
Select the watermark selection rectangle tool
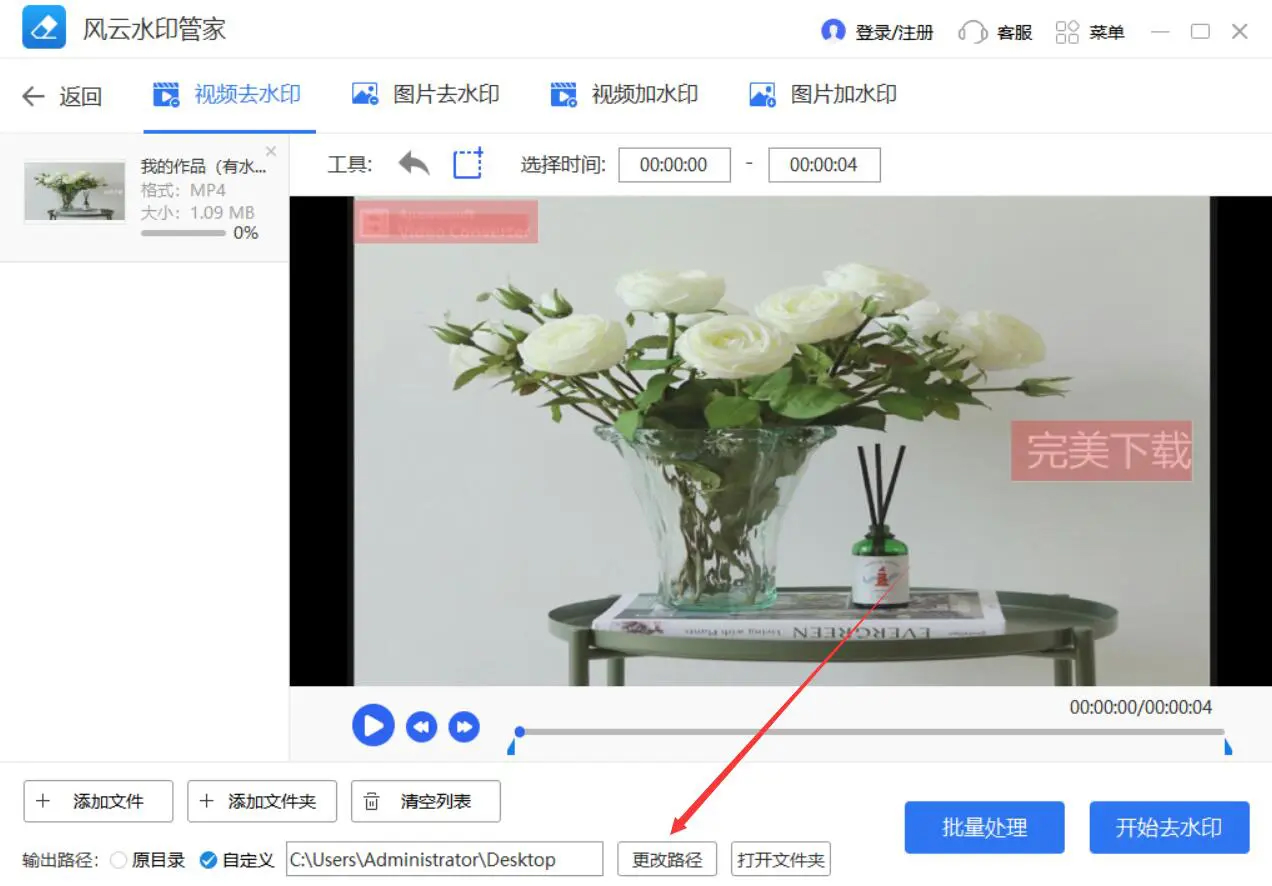pyautogui.click(x=466, y=163)
